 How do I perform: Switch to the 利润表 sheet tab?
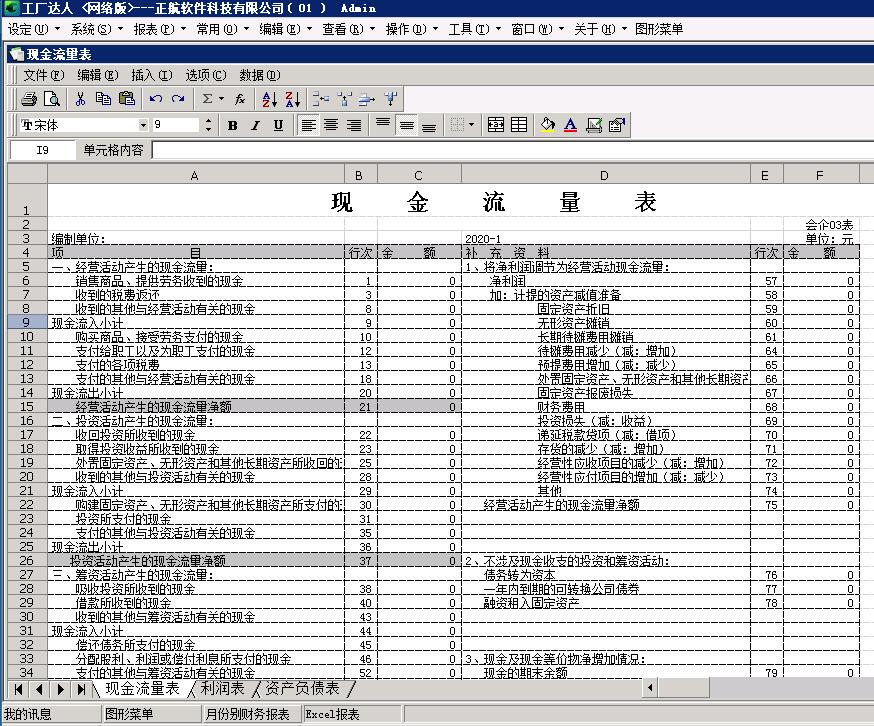222,688
